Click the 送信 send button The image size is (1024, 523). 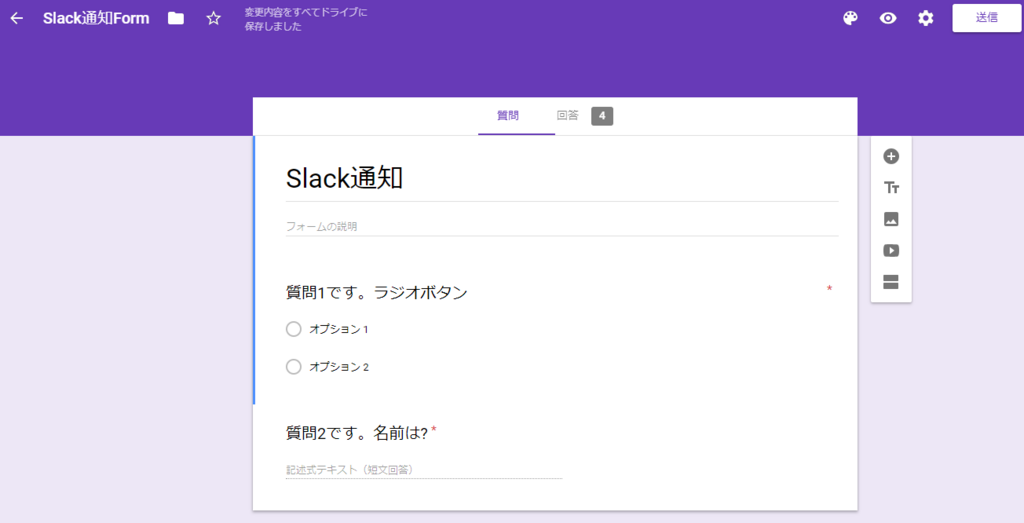(987, 18)
